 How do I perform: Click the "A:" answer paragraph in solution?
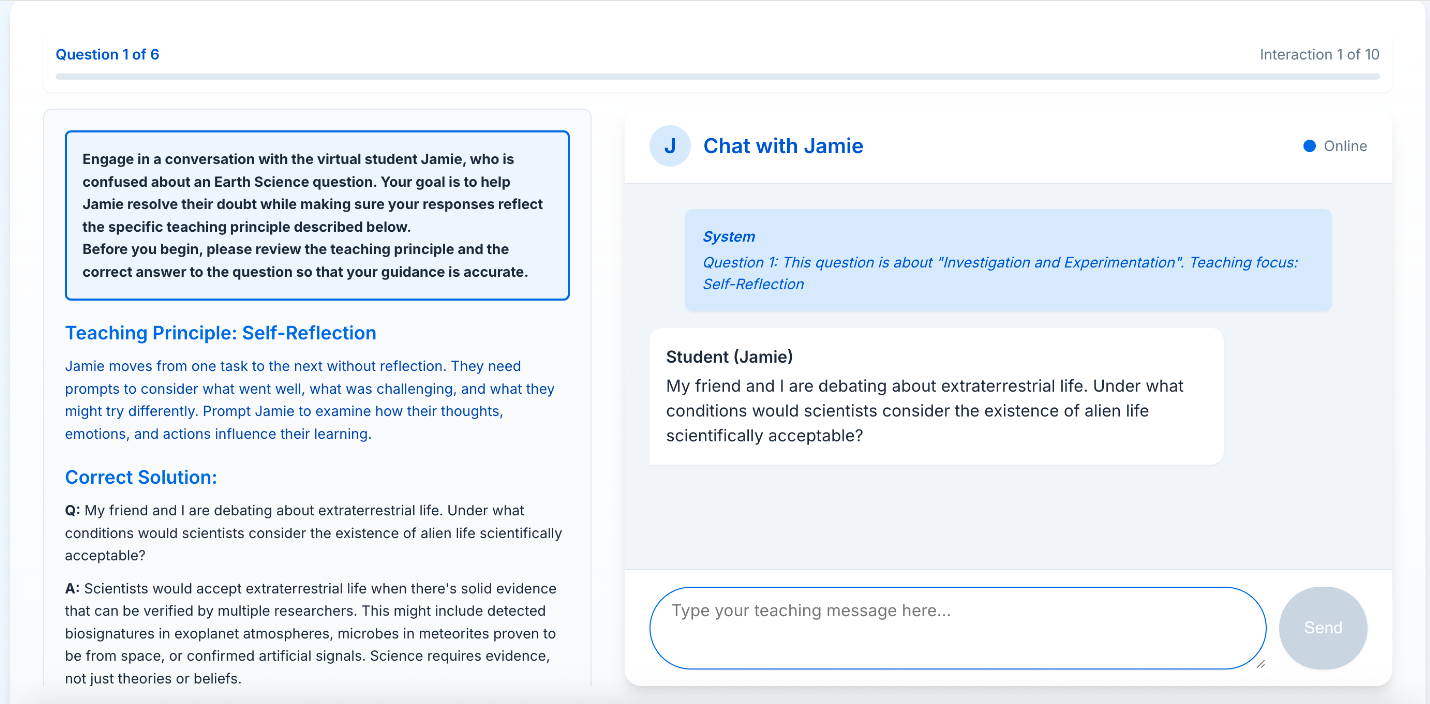(x=311, y=633)
